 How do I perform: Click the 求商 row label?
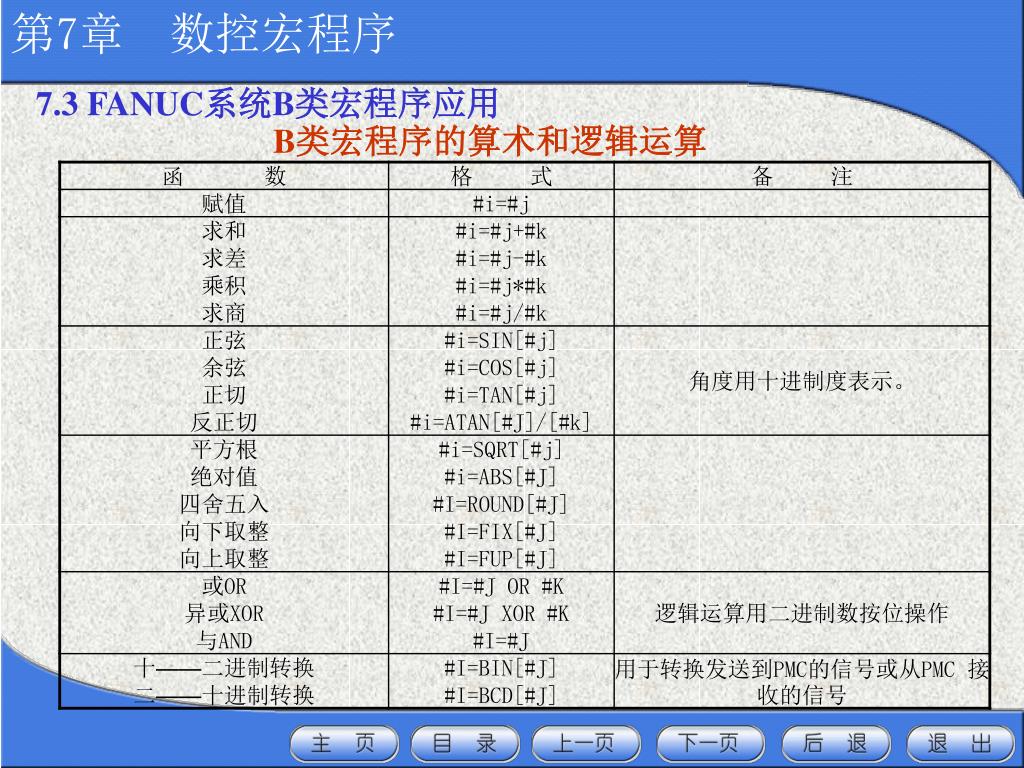[x=224, y=313]
